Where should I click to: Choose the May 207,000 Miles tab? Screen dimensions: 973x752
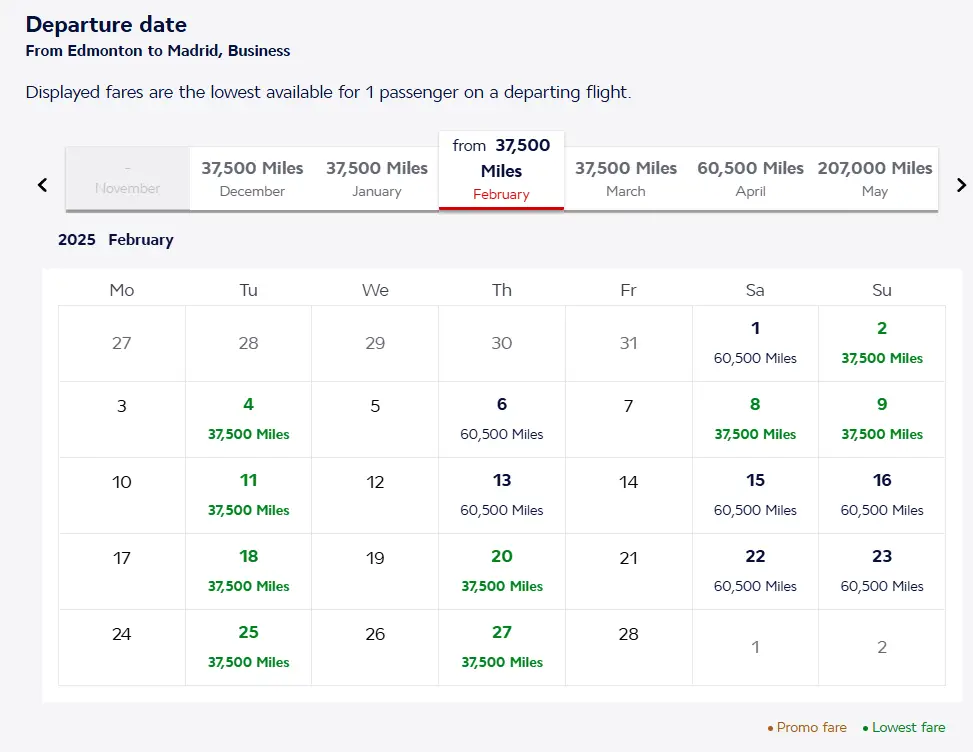(x=875, y=179)
